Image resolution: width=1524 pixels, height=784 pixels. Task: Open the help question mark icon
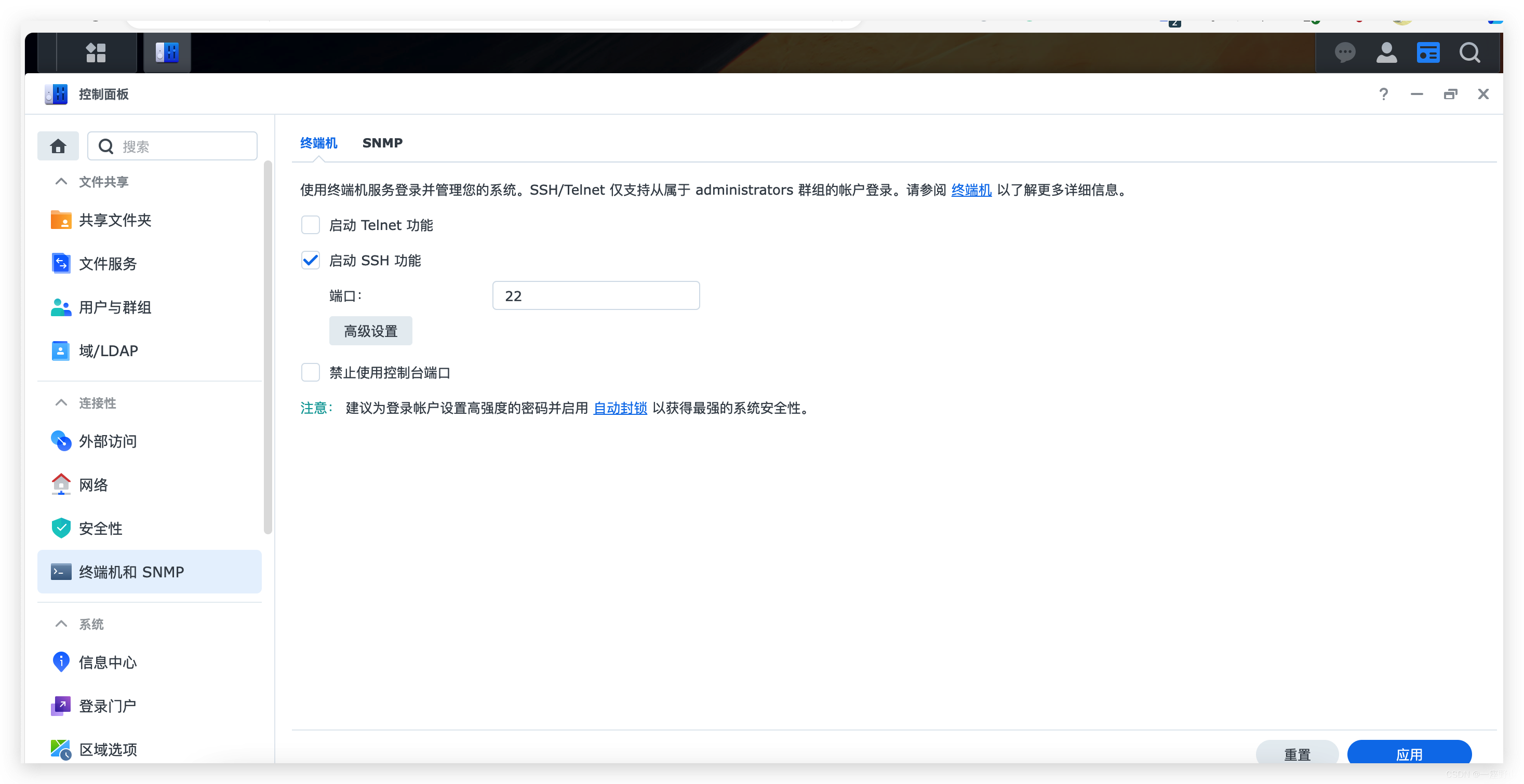pos(1383,94)
